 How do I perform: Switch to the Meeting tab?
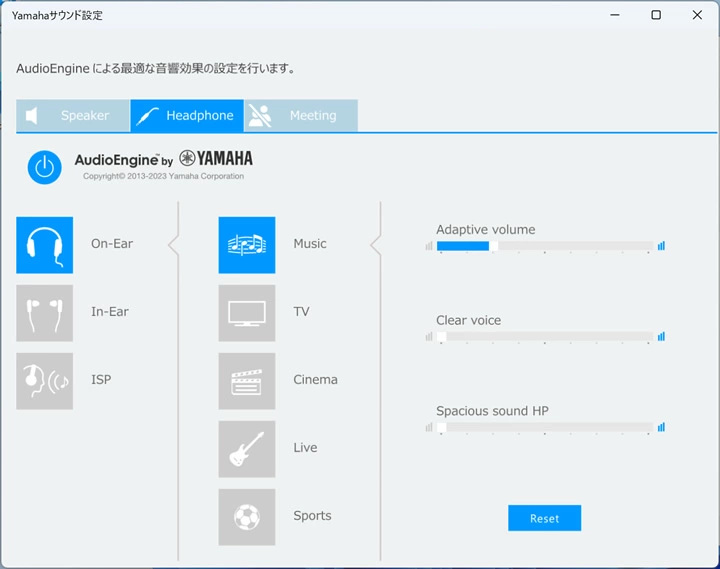[301, 116]
